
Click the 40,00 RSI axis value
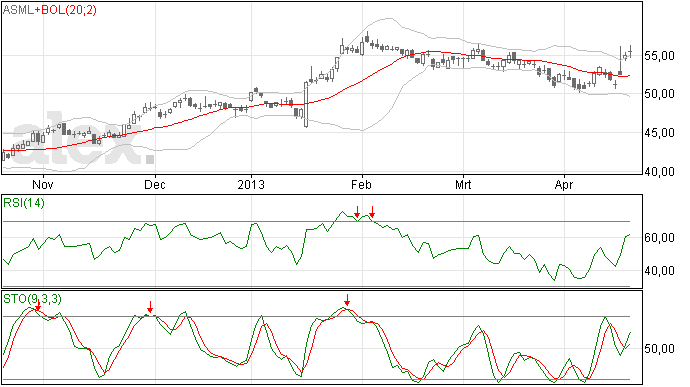tap(659, 271)
